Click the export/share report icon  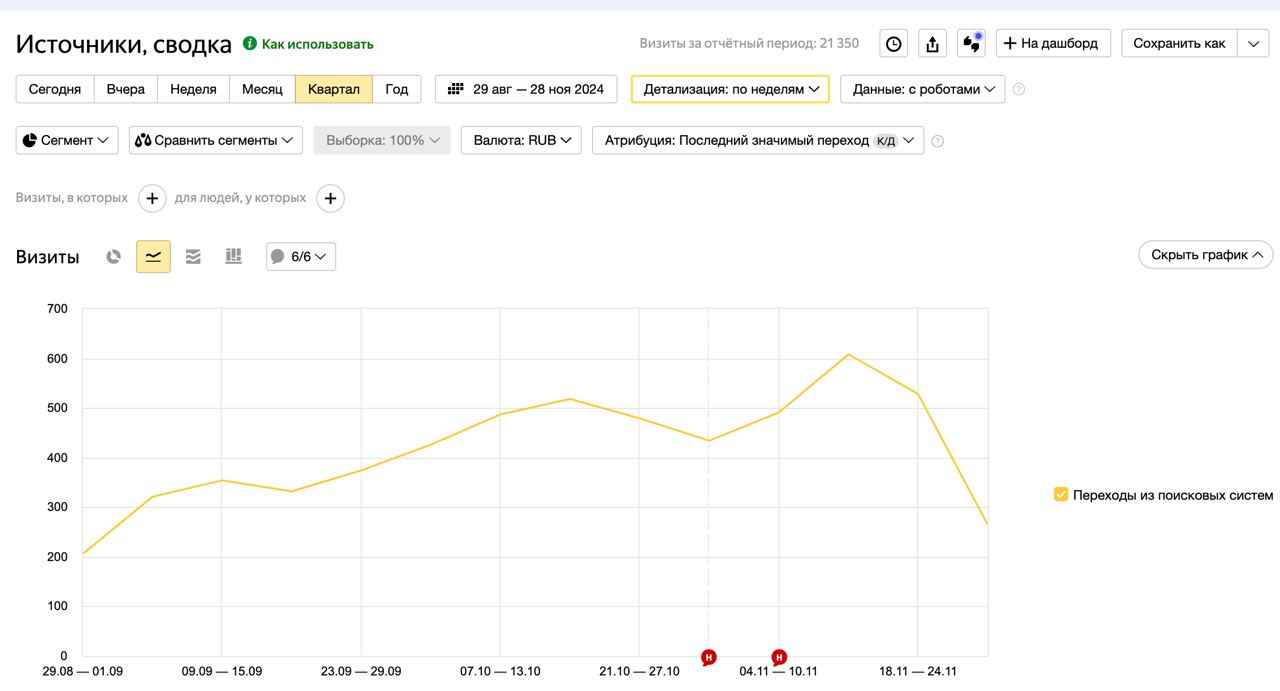932,44
